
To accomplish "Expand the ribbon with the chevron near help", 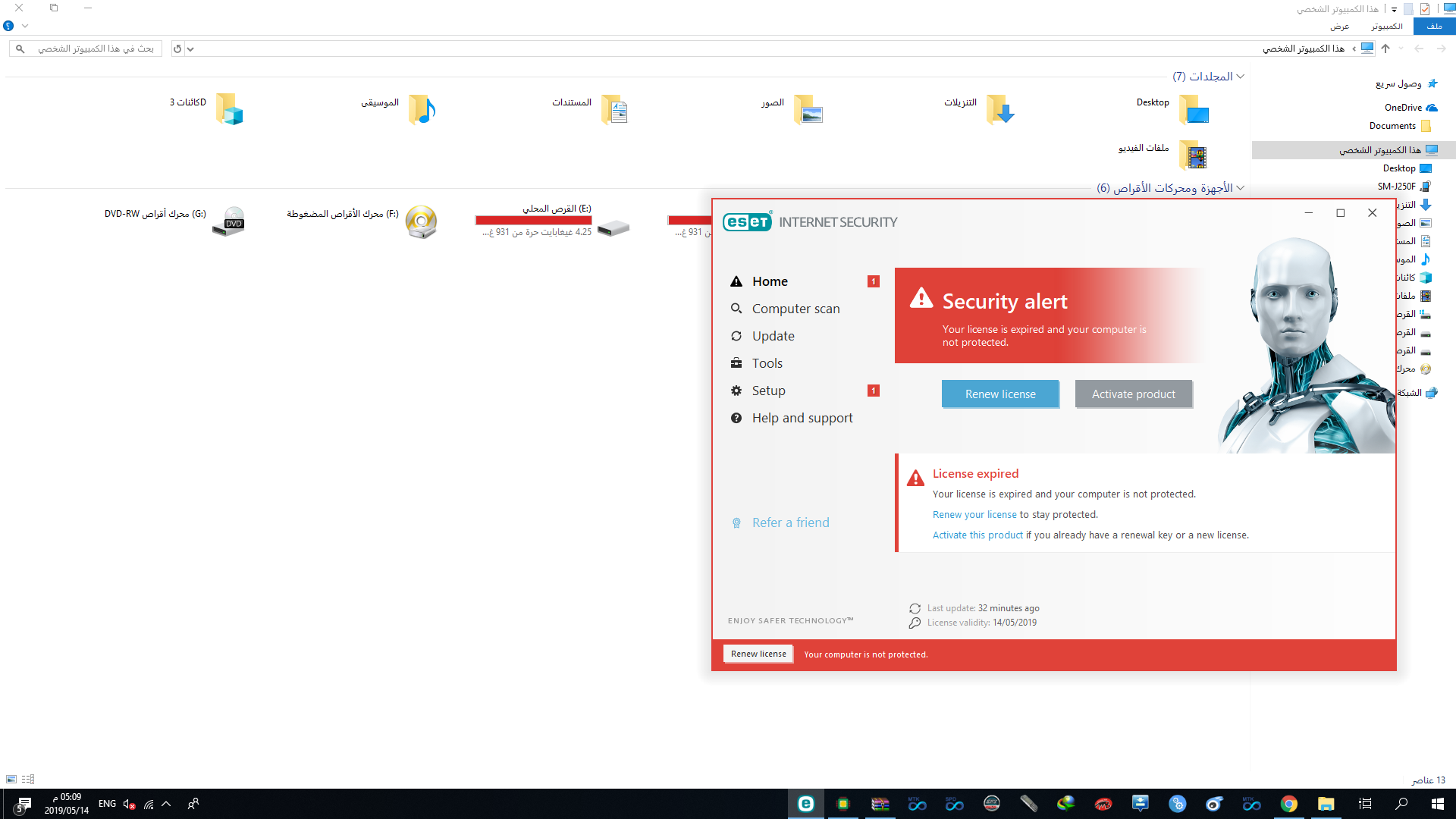I will 25,26.
